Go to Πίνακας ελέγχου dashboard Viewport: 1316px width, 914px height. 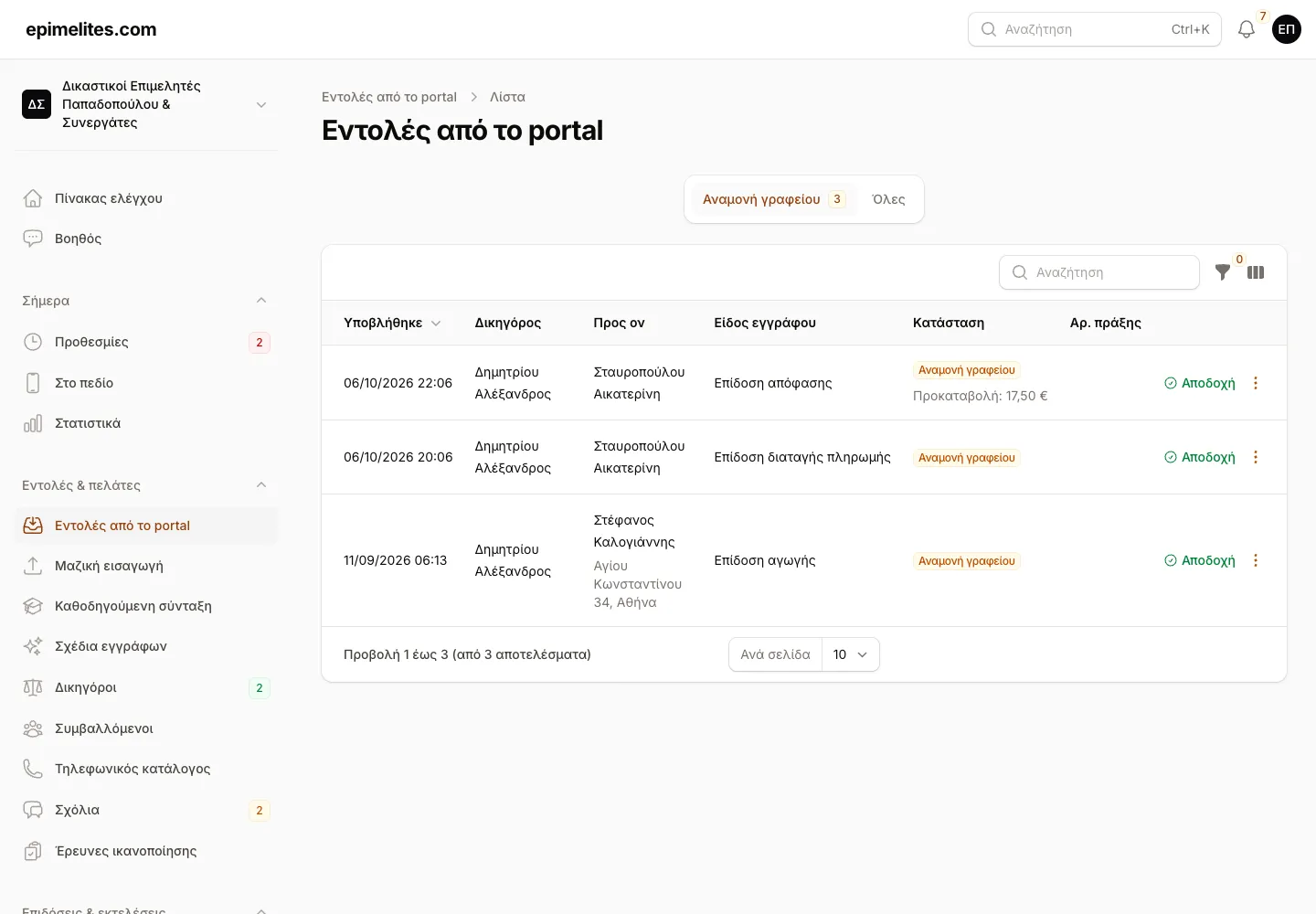[x=146, y=198]
